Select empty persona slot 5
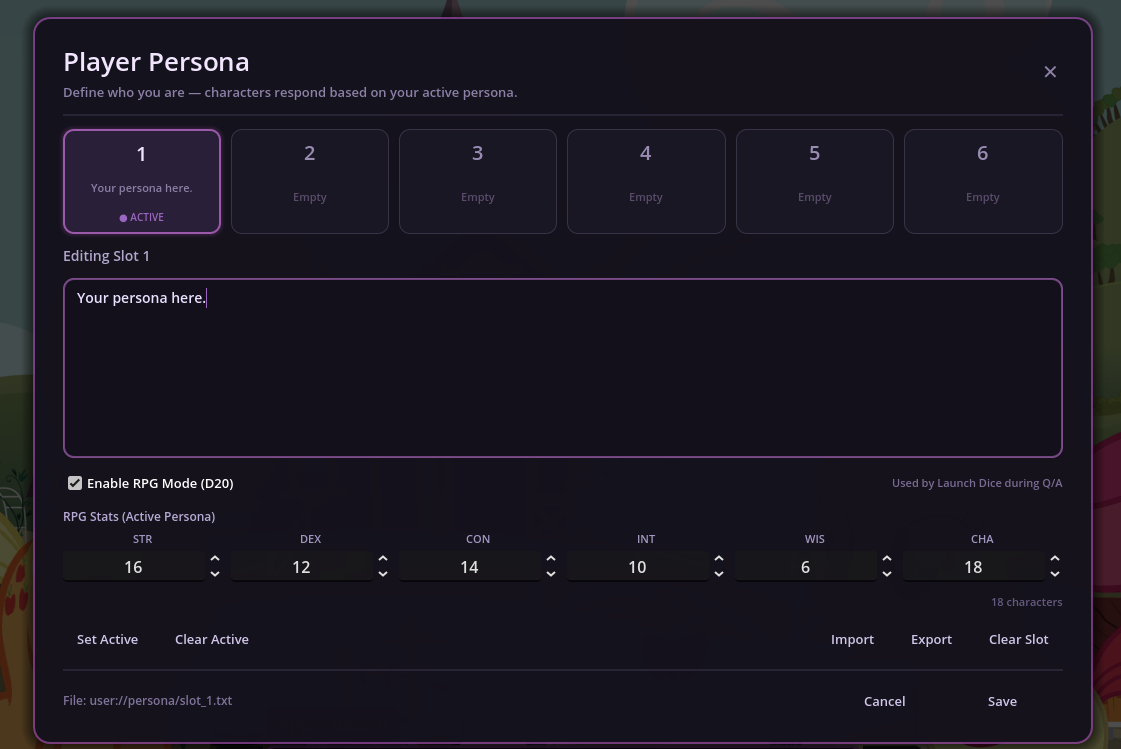This screenshot has height=749, width=1121. point(814,182)
